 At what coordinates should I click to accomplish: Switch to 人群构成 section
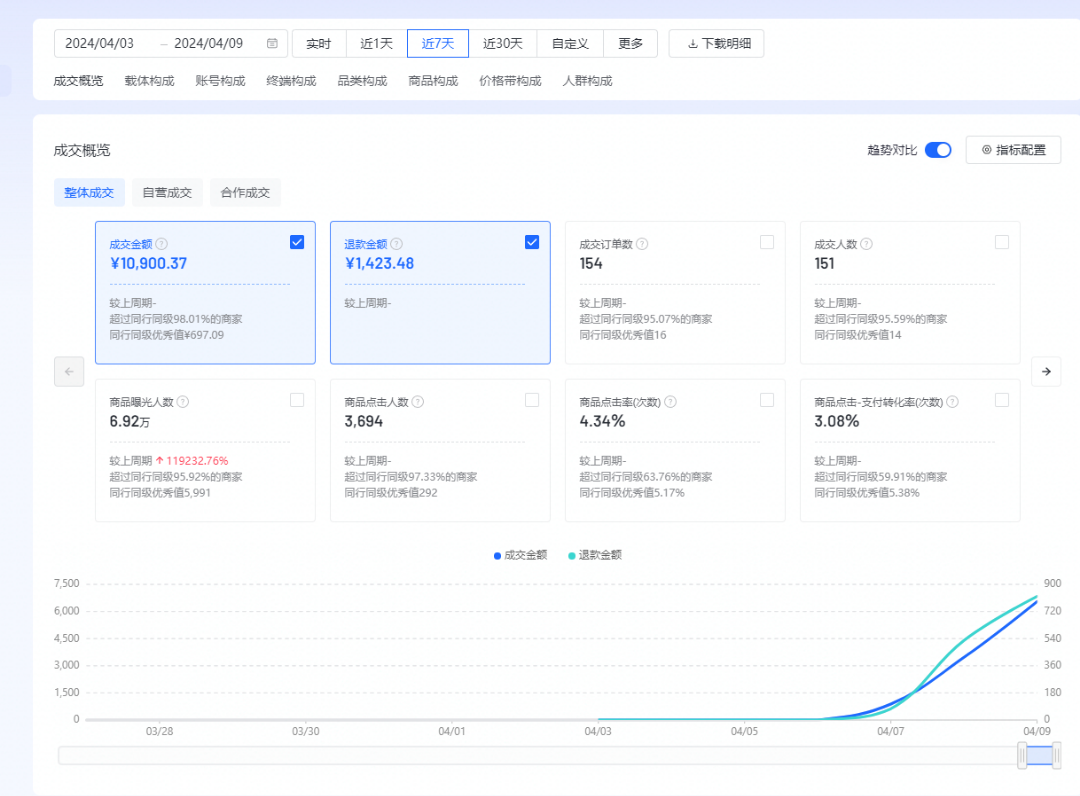(x=588, y=81)
